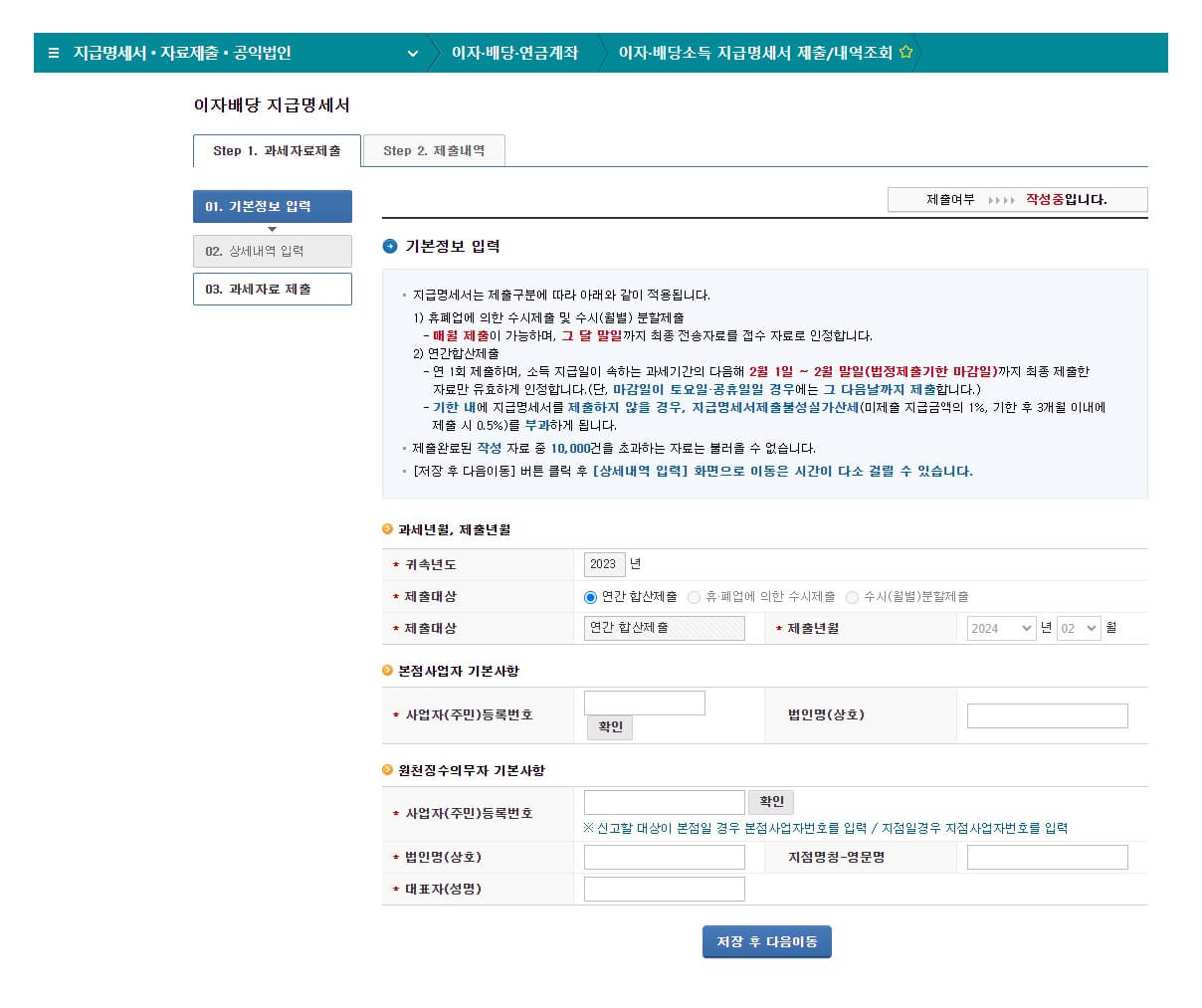Click 확인 beside the 원천징수의무자 registration number
The height and width of the screenshot is (1008, 1202).
(771, 801)
